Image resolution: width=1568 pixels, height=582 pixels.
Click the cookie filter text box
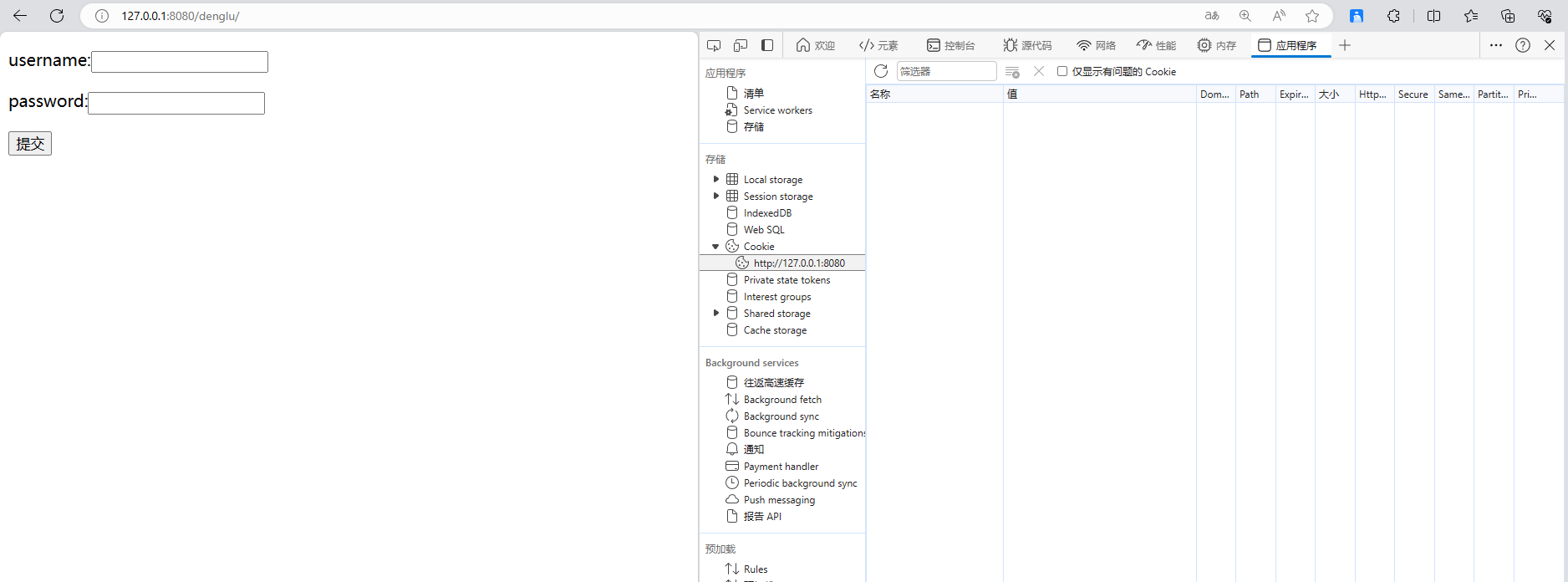click(x=947, y=71)
